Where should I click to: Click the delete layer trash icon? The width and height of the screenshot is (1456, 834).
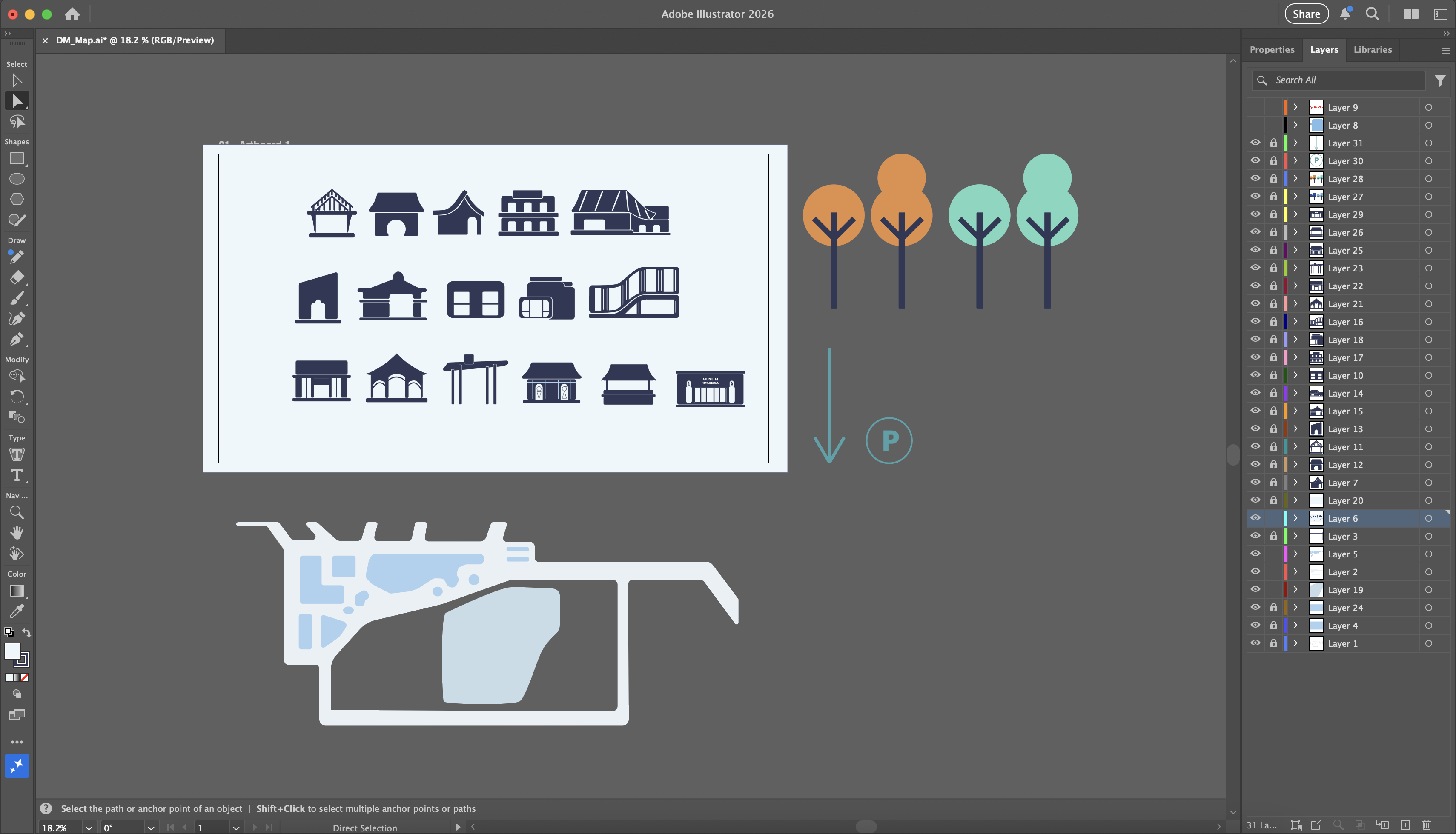(1427, 825)
